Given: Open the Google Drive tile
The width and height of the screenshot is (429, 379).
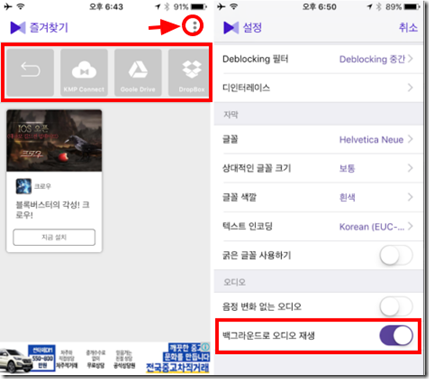Looking at the screenshot, I should pyautogui.click(x=138, y=73).
